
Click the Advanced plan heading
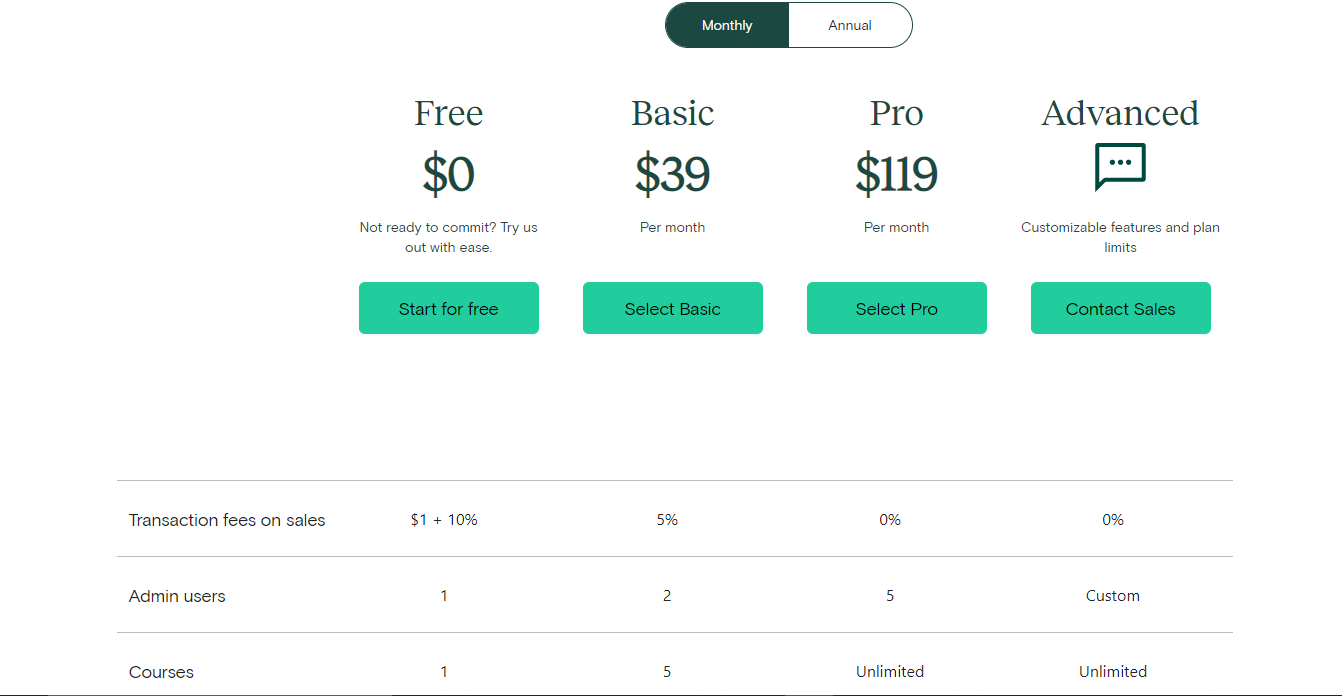1120,113
